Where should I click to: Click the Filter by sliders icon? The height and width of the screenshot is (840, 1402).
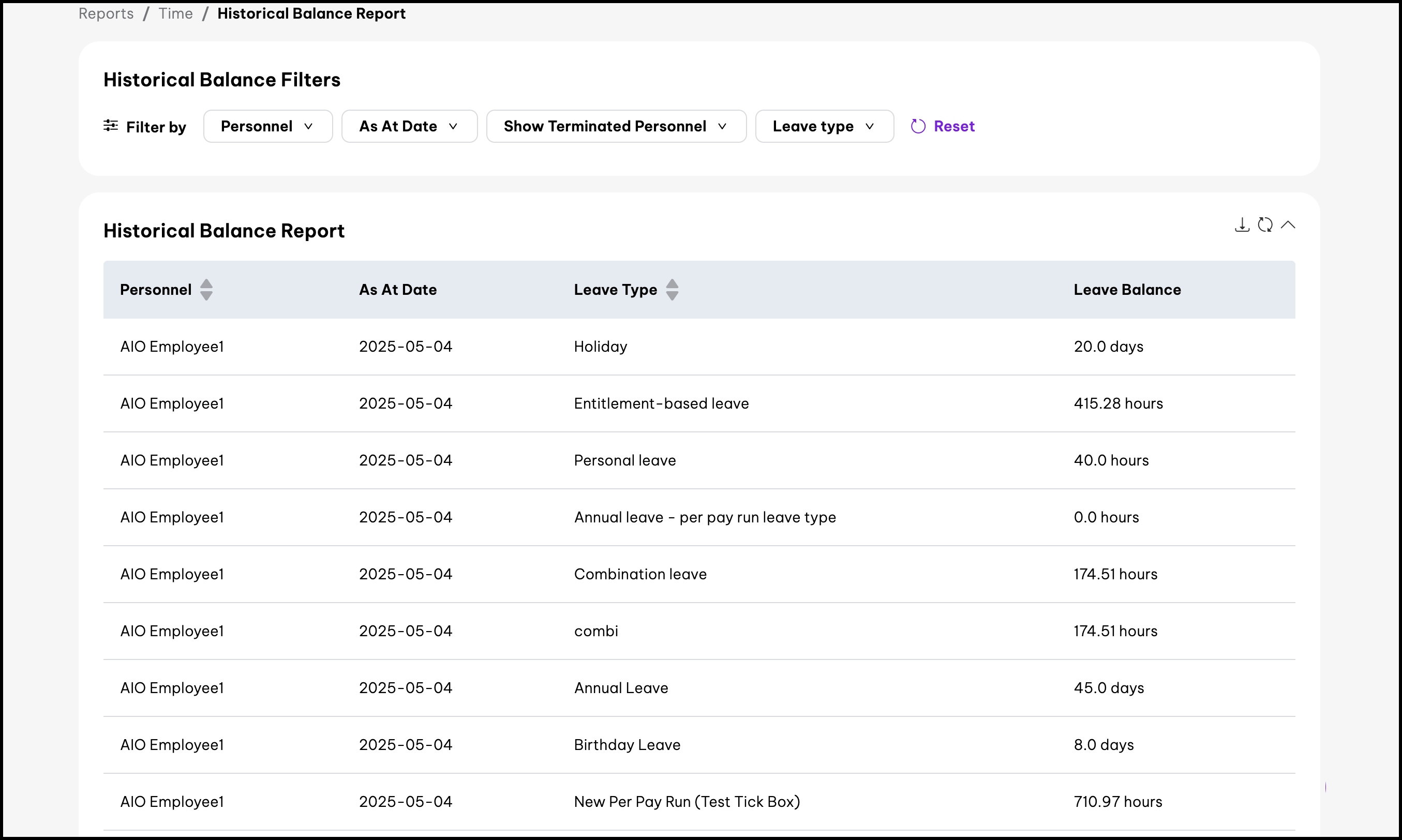(x=111, y=126)
